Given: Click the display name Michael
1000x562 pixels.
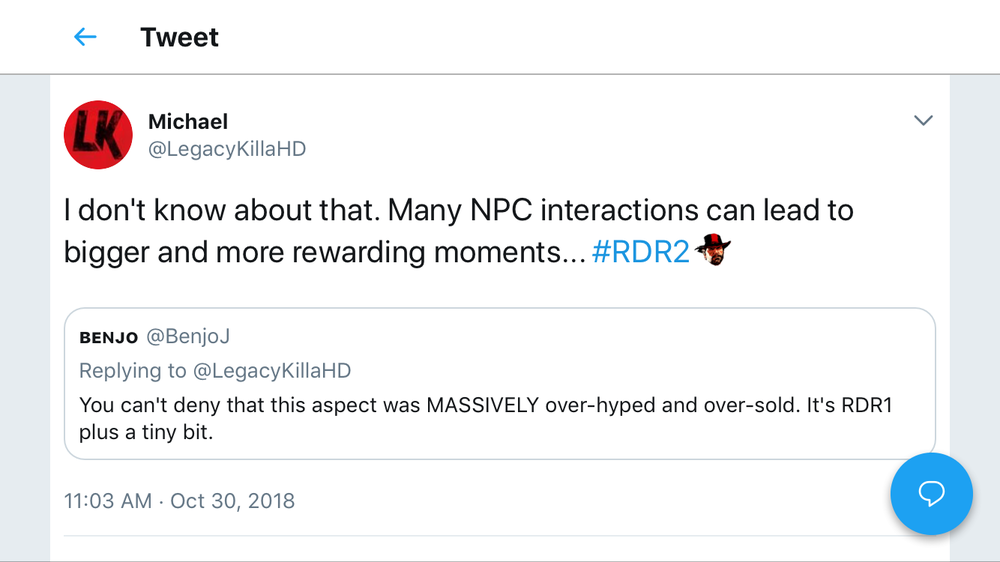Looking at the screenshot, I should 188,122.
